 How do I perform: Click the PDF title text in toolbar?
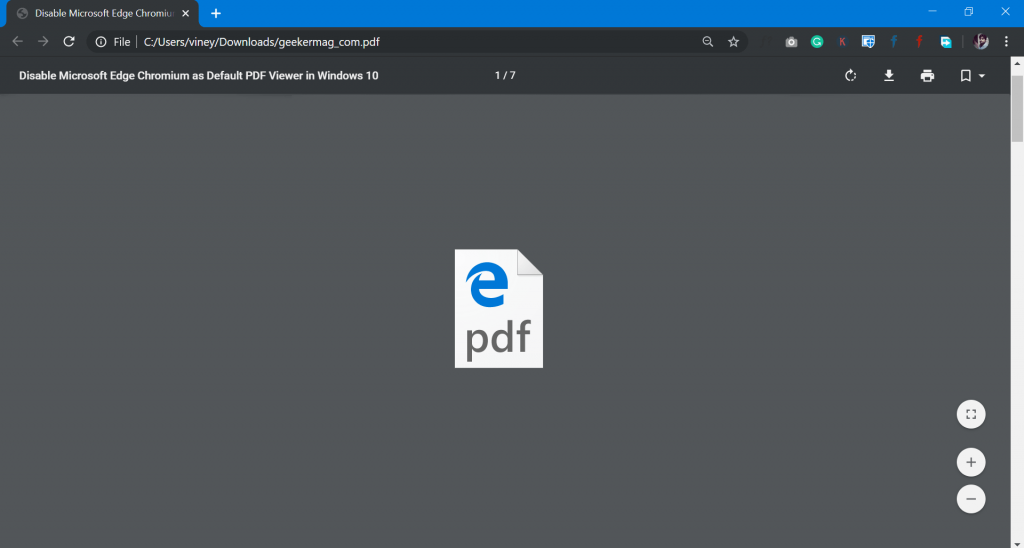click(199, 76)
